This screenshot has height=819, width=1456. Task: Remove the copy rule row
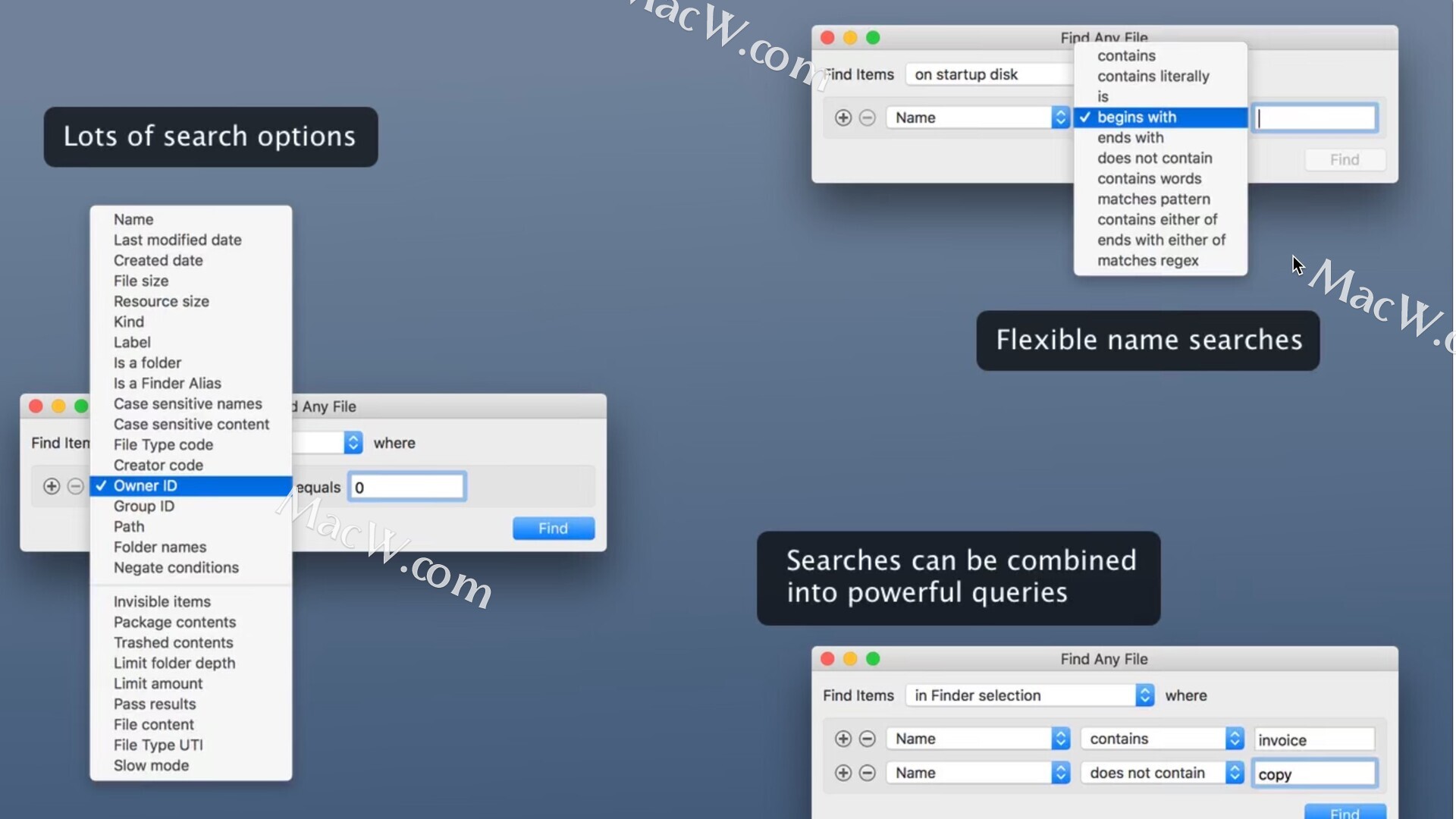point(868,773)
